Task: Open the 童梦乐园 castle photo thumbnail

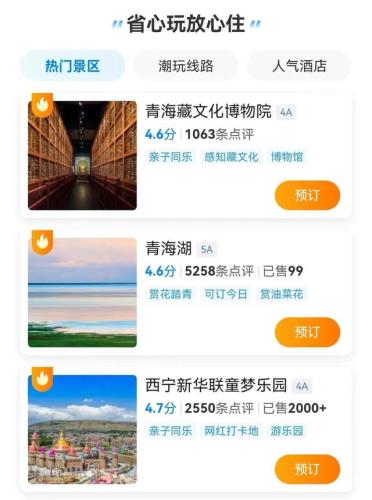Action: point(82,429)
